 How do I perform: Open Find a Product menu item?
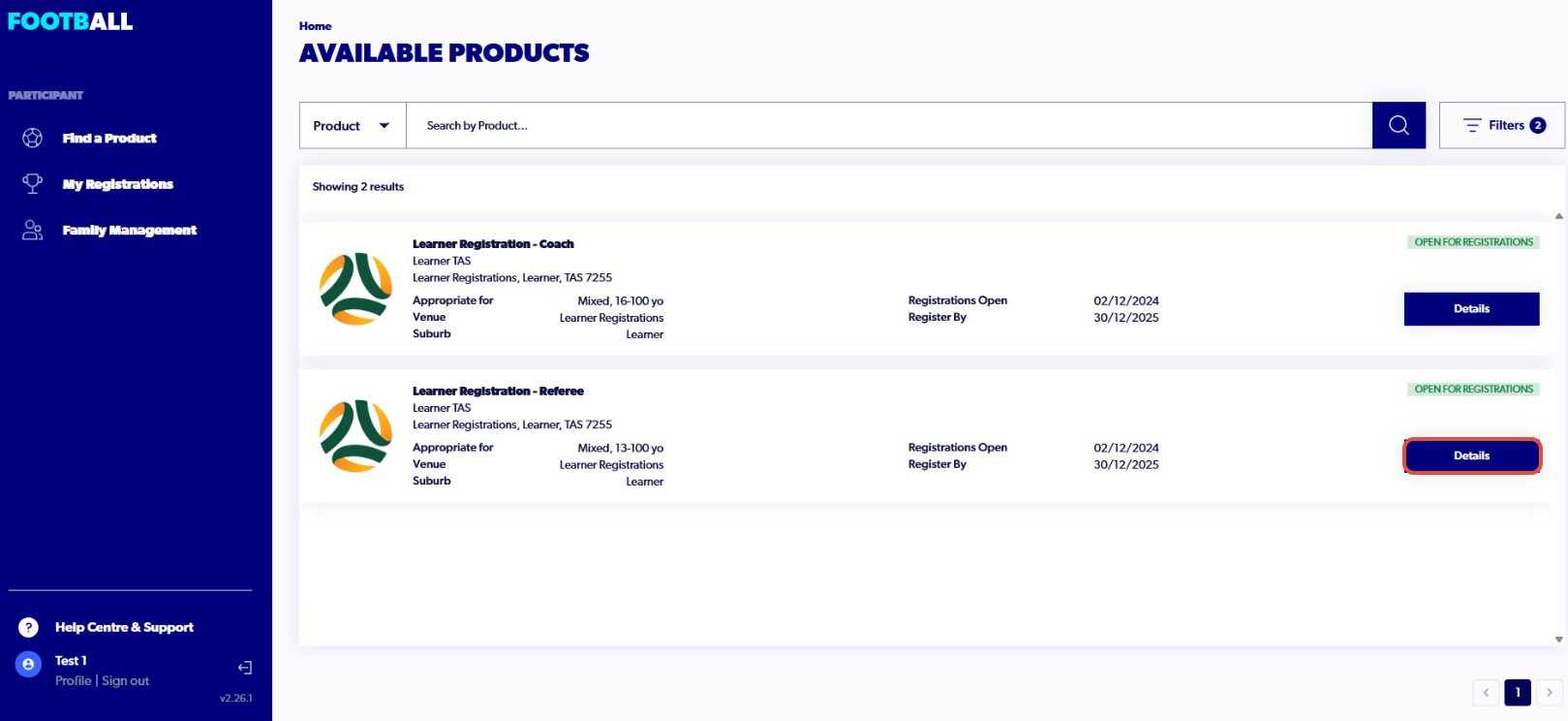point(109,138)
